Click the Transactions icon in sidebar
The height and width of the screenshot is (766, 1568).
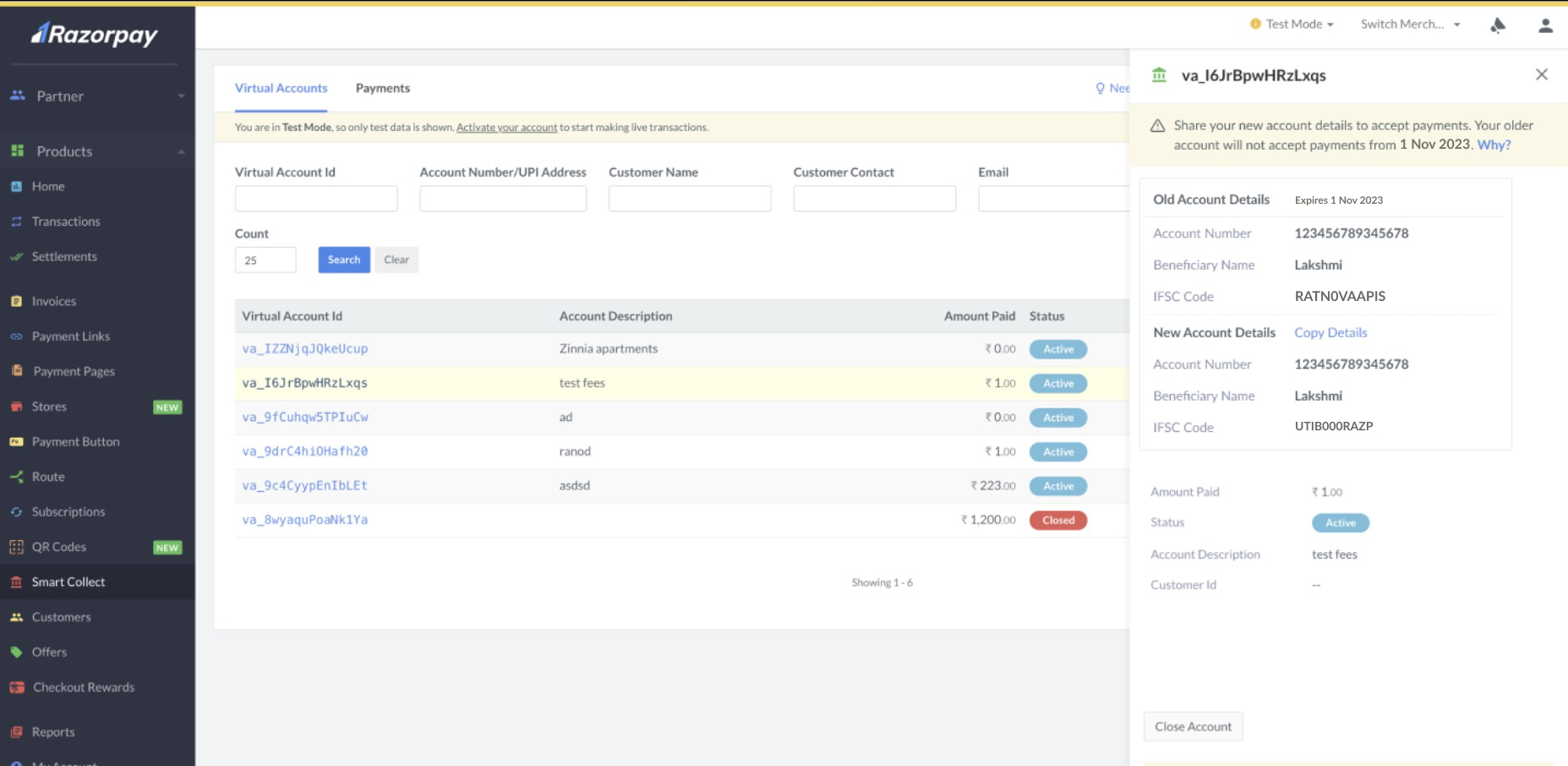[16, 222]
